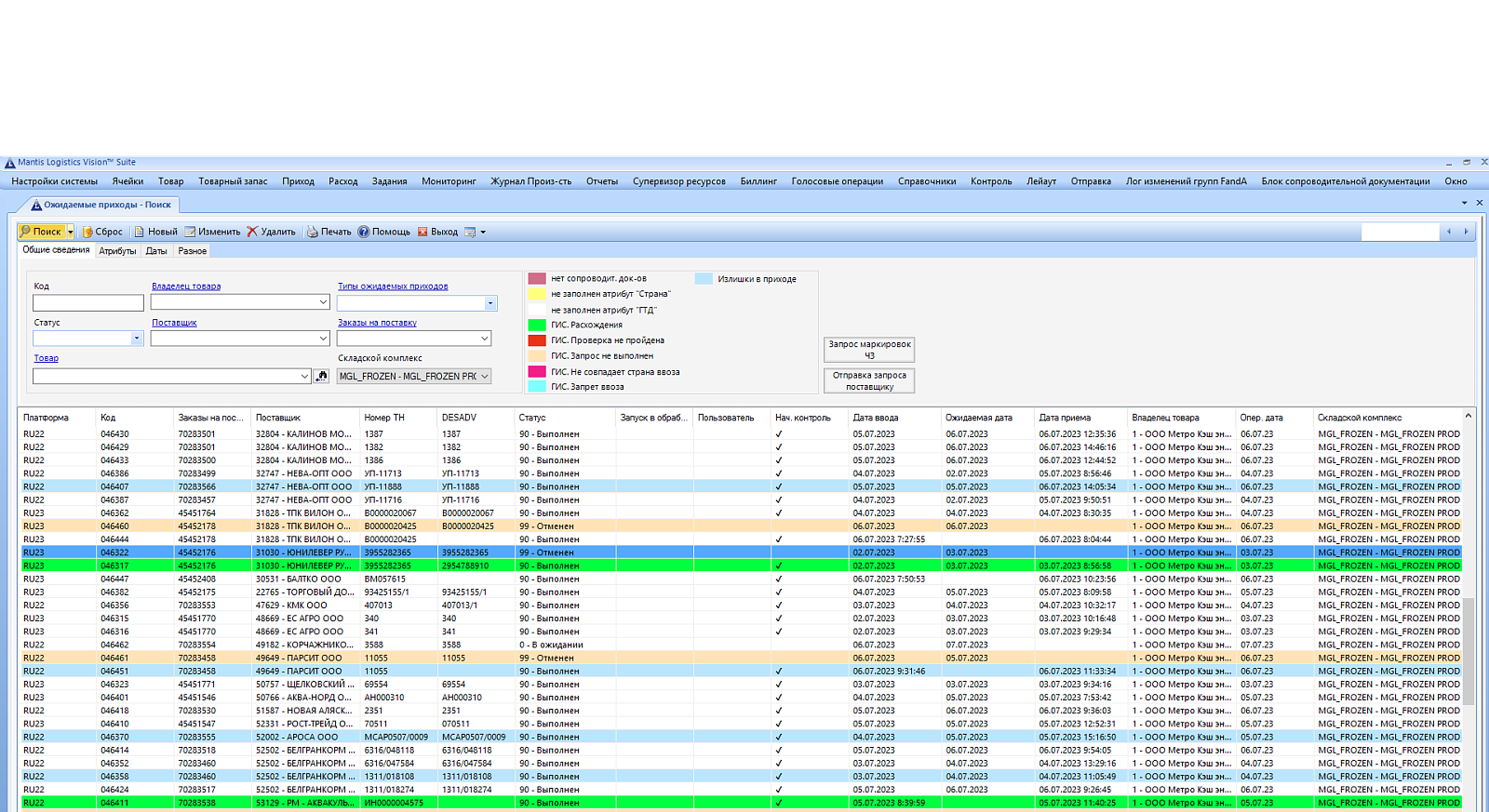The width and height of the screenshot is (1489, 812).
Task: Sort by the Поставщик column header
Action: [304, 418]
